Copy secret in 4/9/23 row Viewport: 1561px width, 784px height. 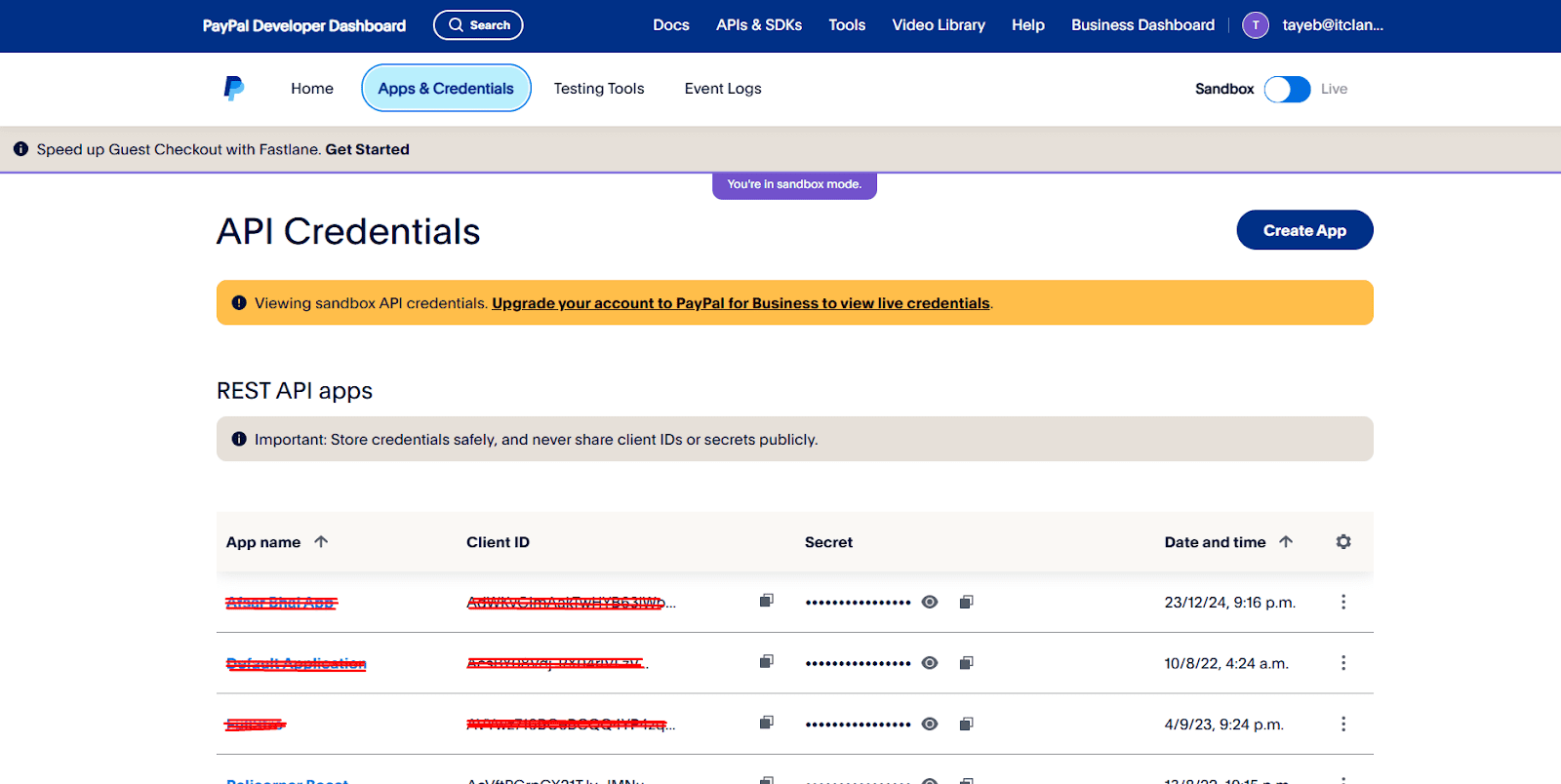tap(966, 724)
